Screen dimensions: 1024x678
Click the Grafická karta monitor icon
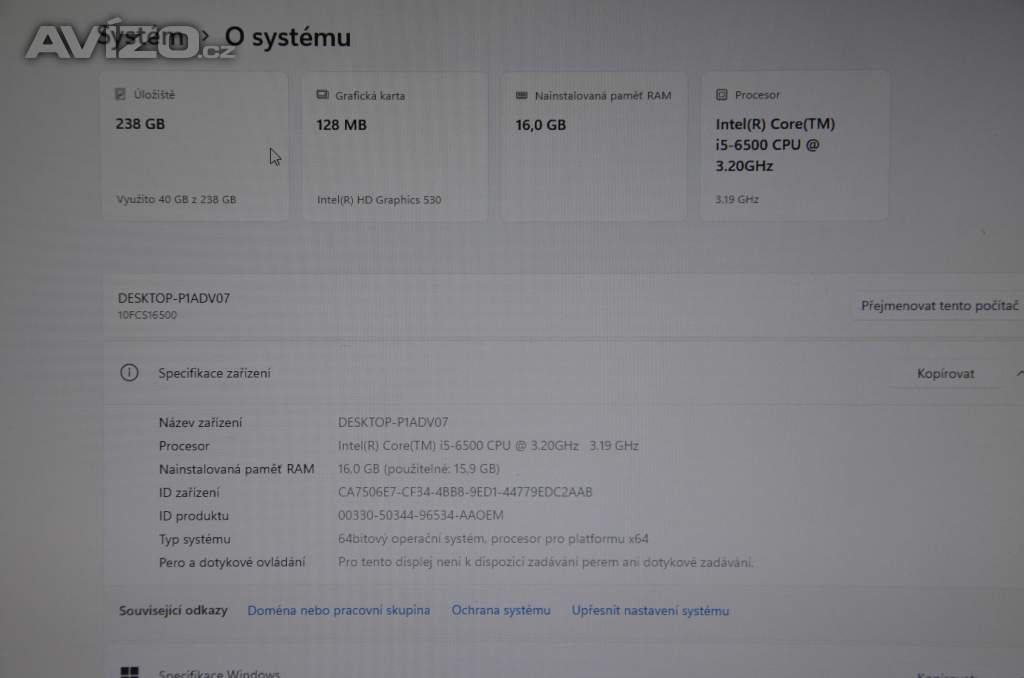click(322, 95)
